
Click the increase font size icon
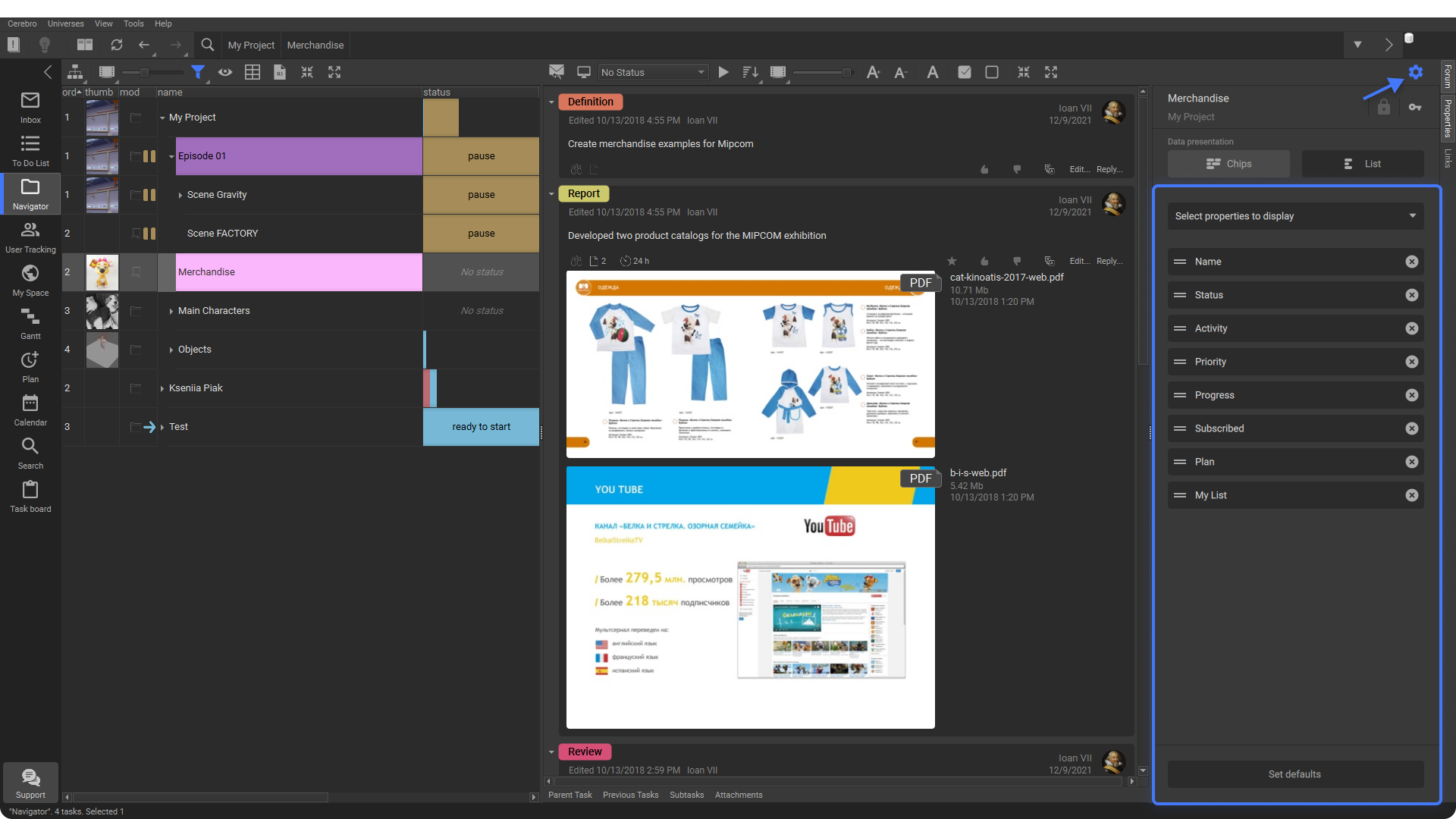point(874,72)
